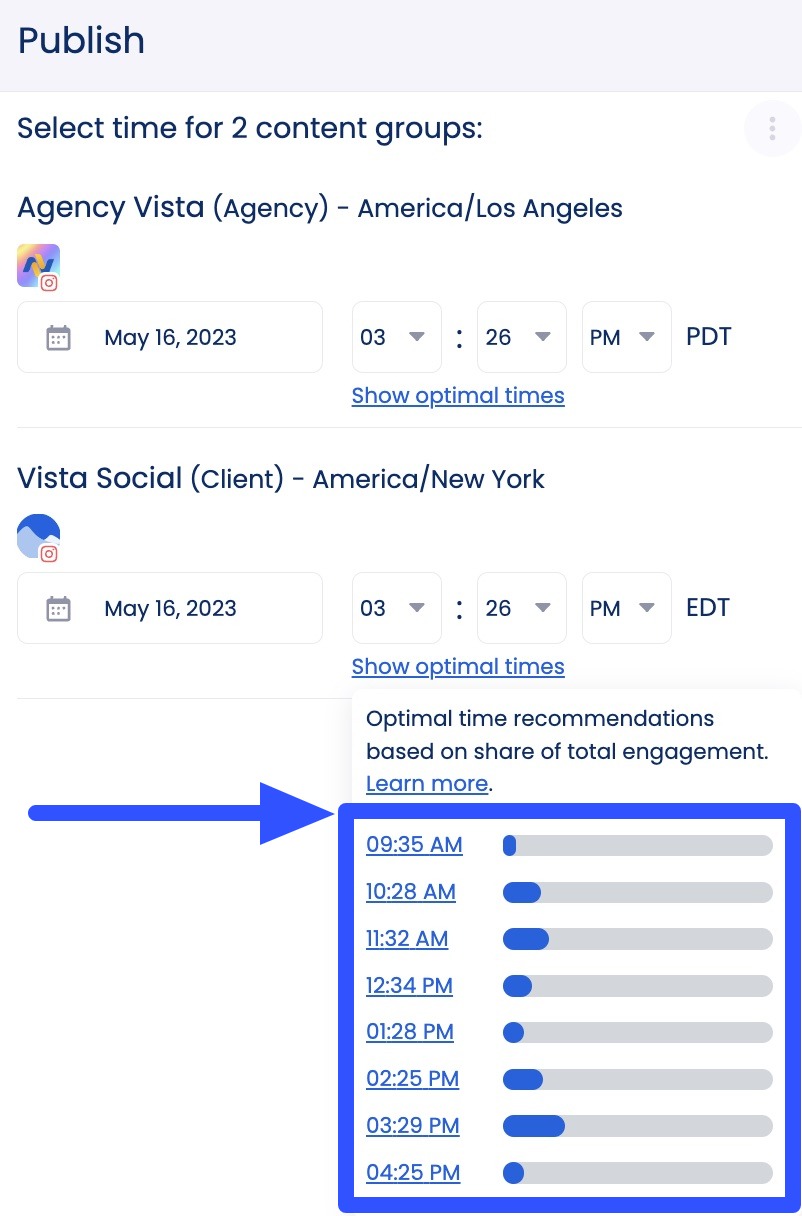This screenshot has height=1216, width=802.
Task: Open the calendar icon in Agency Vista date field
Action: point(59,337)
